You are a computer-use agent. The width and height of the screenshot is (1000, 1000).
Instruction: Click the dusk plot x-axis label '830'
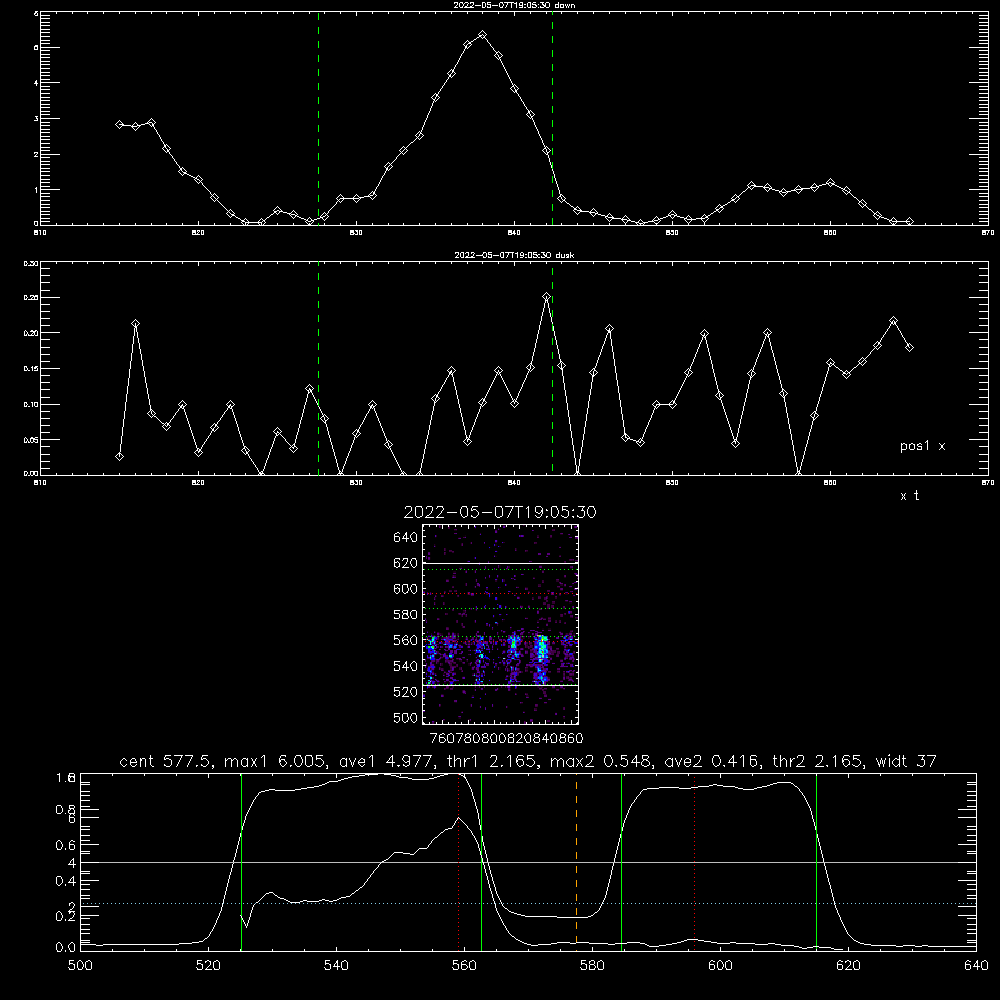[356, 483]
